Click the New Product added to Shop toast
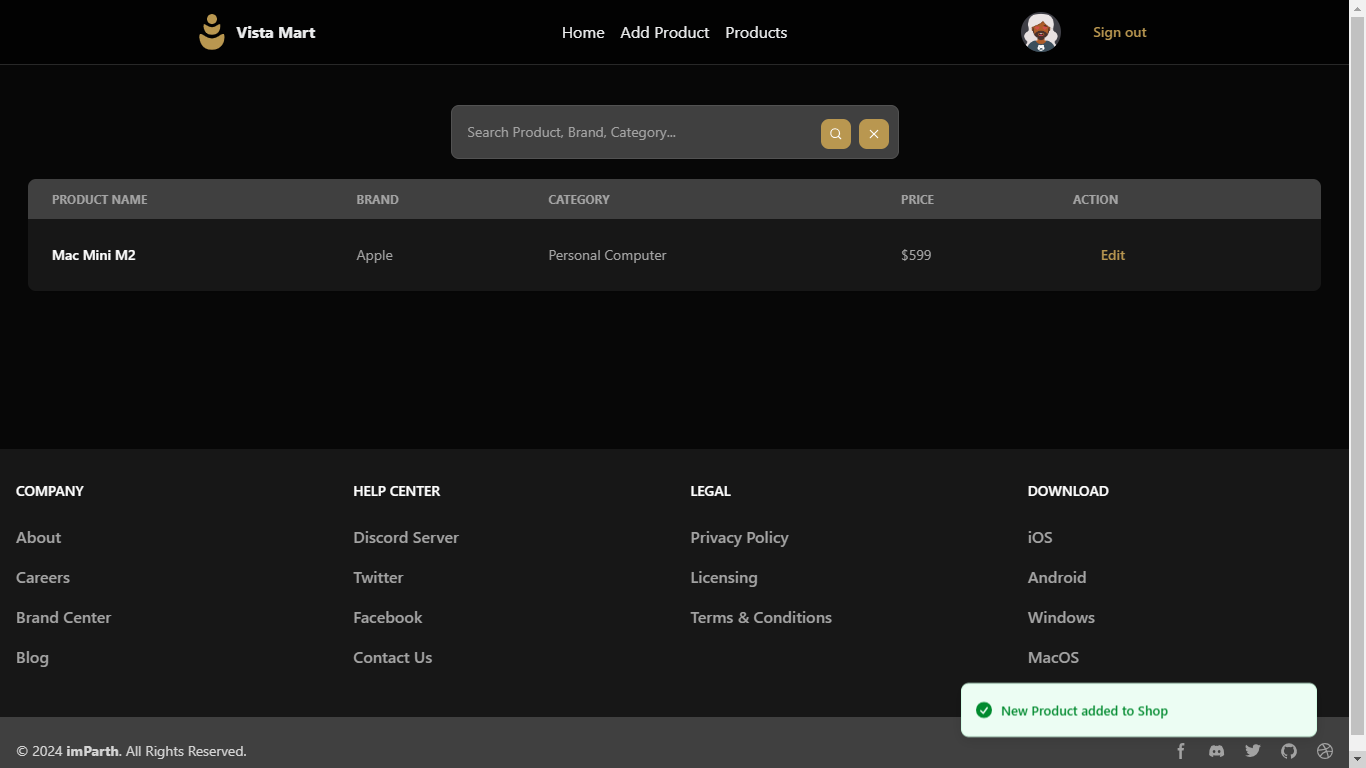The image size is (1366, 768). tap(1139, 710)
